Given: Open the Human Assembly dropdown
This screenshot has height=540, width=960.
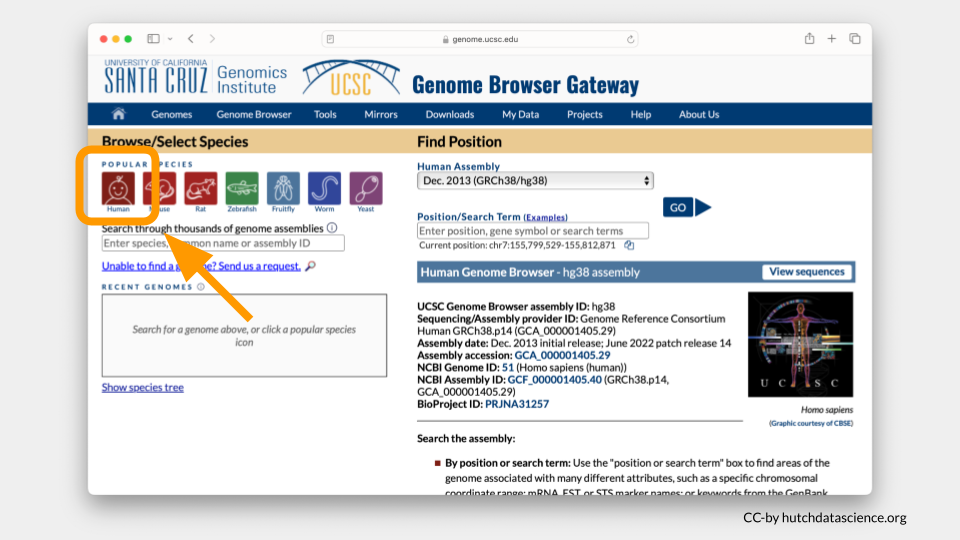Looking at the screenshot, I should [x=535, y=181].
